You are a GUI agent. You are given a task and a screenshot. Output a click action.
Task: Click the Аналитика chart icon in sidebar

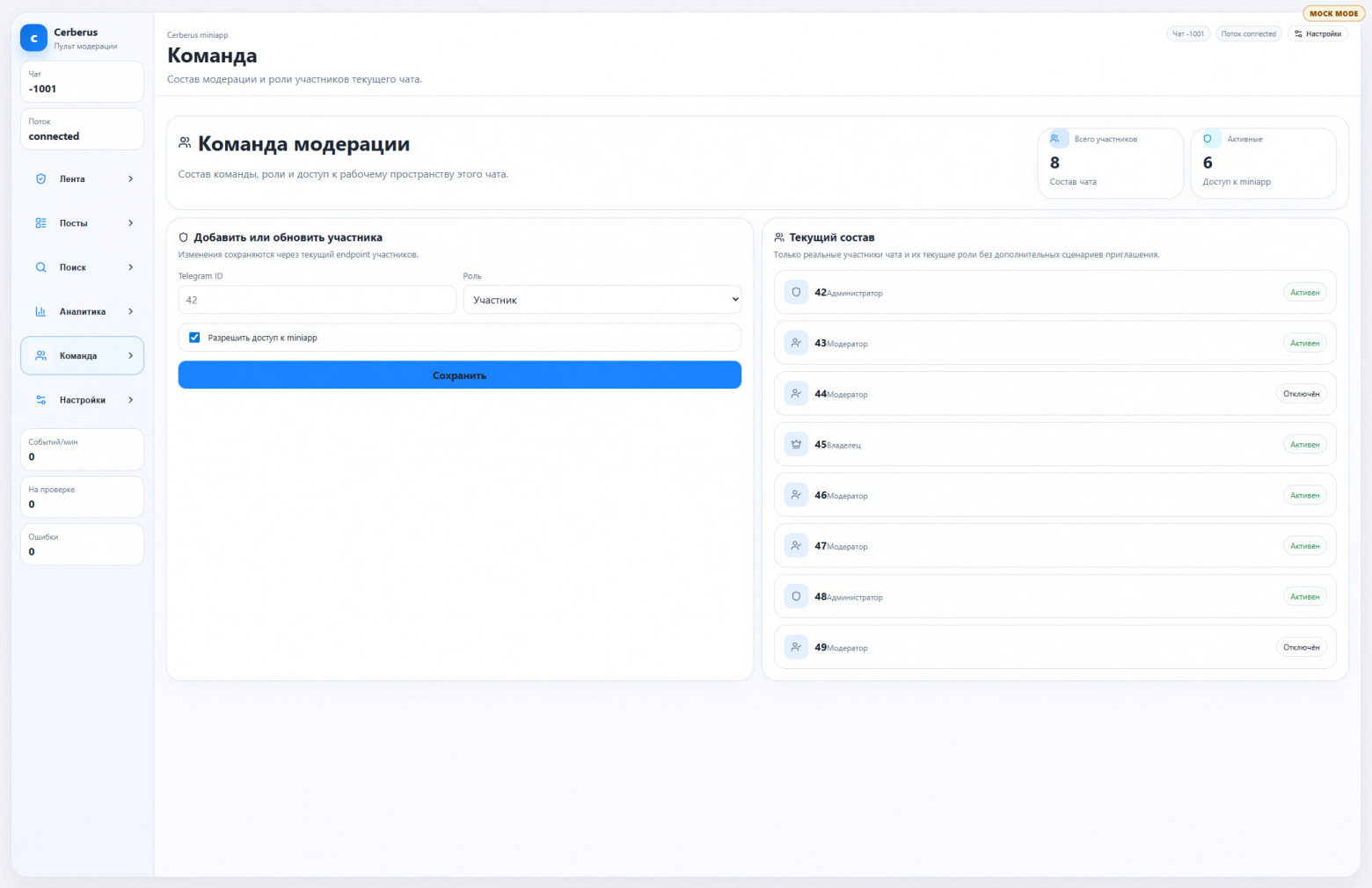(x=40, y=311)
